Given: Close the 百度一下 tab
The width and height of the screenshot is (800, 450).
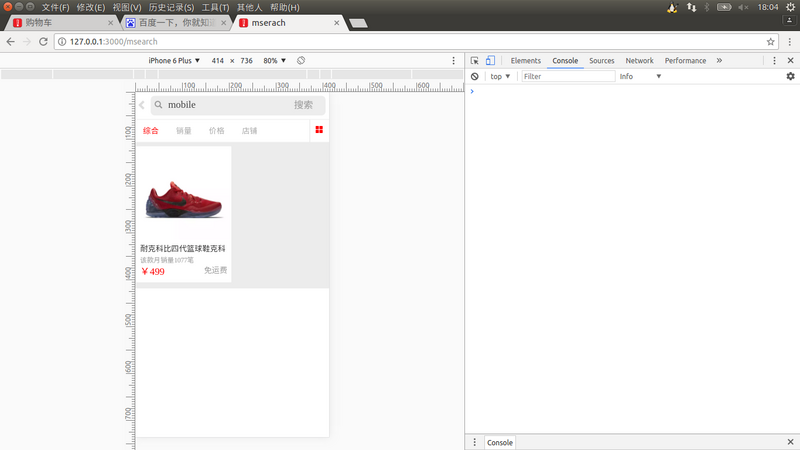Looking at the screenshot, I should pos(223,23).
